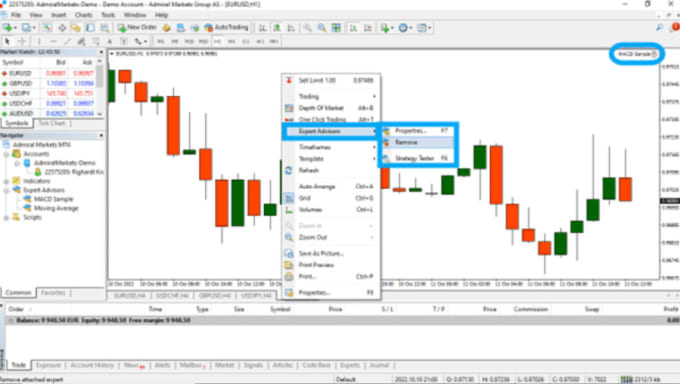Toggle the Auto Scroll chart icon
680x384 pixels.
pyautogui.click(x=353, y=27)
